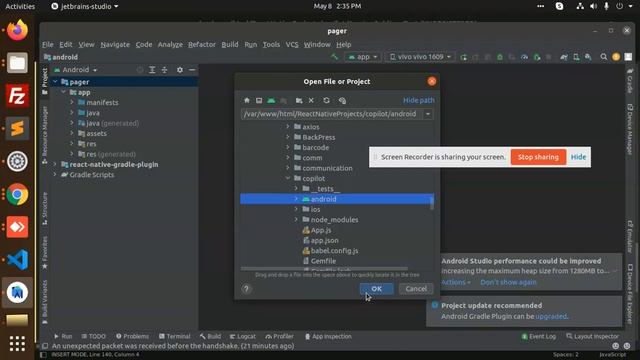
Task: Expand Gradle Scripts node
Action: pyautogui.click(x=55, y=175)
